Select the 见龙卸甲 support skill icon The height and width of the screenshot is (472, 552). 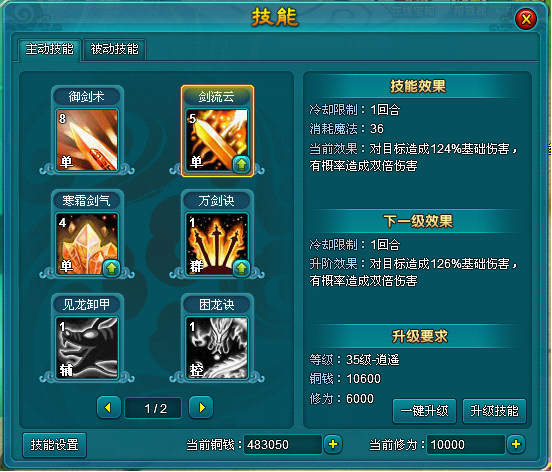click(87, 348)
